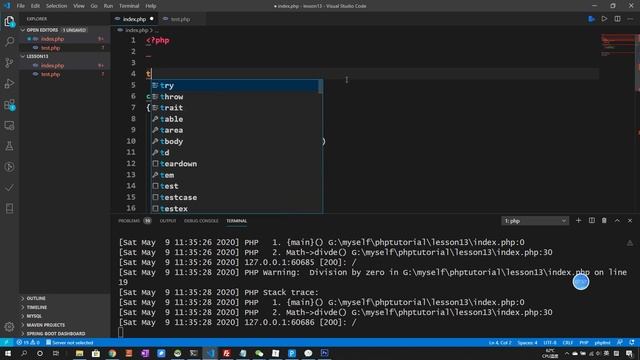Open the Run menu
This screenshot has width=640, height=360.
tap(108, 6)
